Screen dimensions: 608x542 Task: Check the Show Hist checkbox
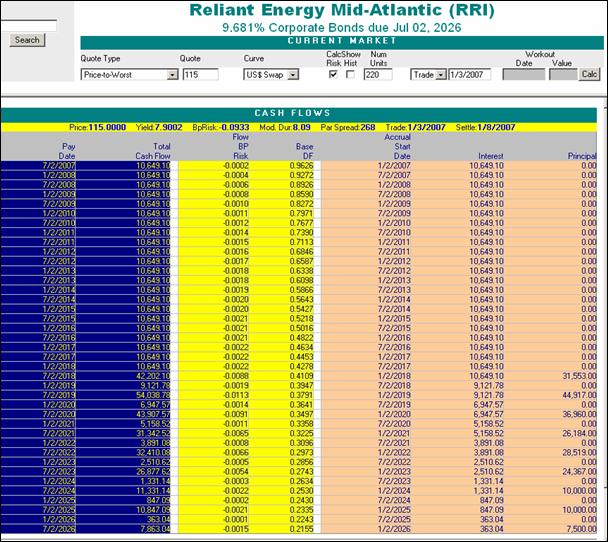350,74
